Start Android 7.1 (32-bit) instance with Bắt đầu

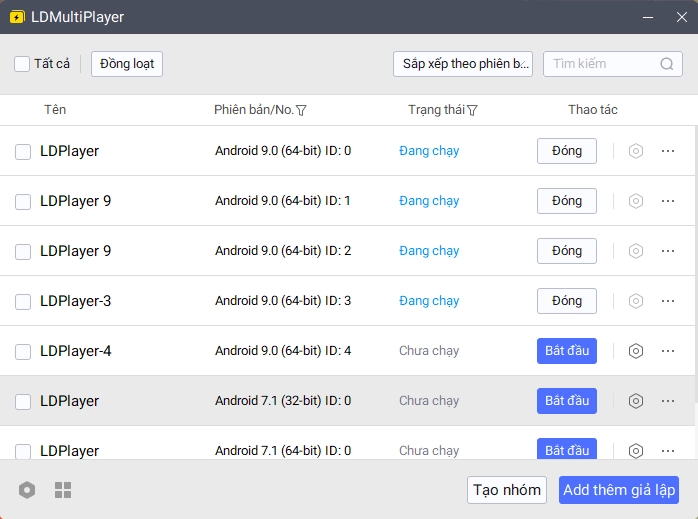pyautogui.click(x=567, y=401)
